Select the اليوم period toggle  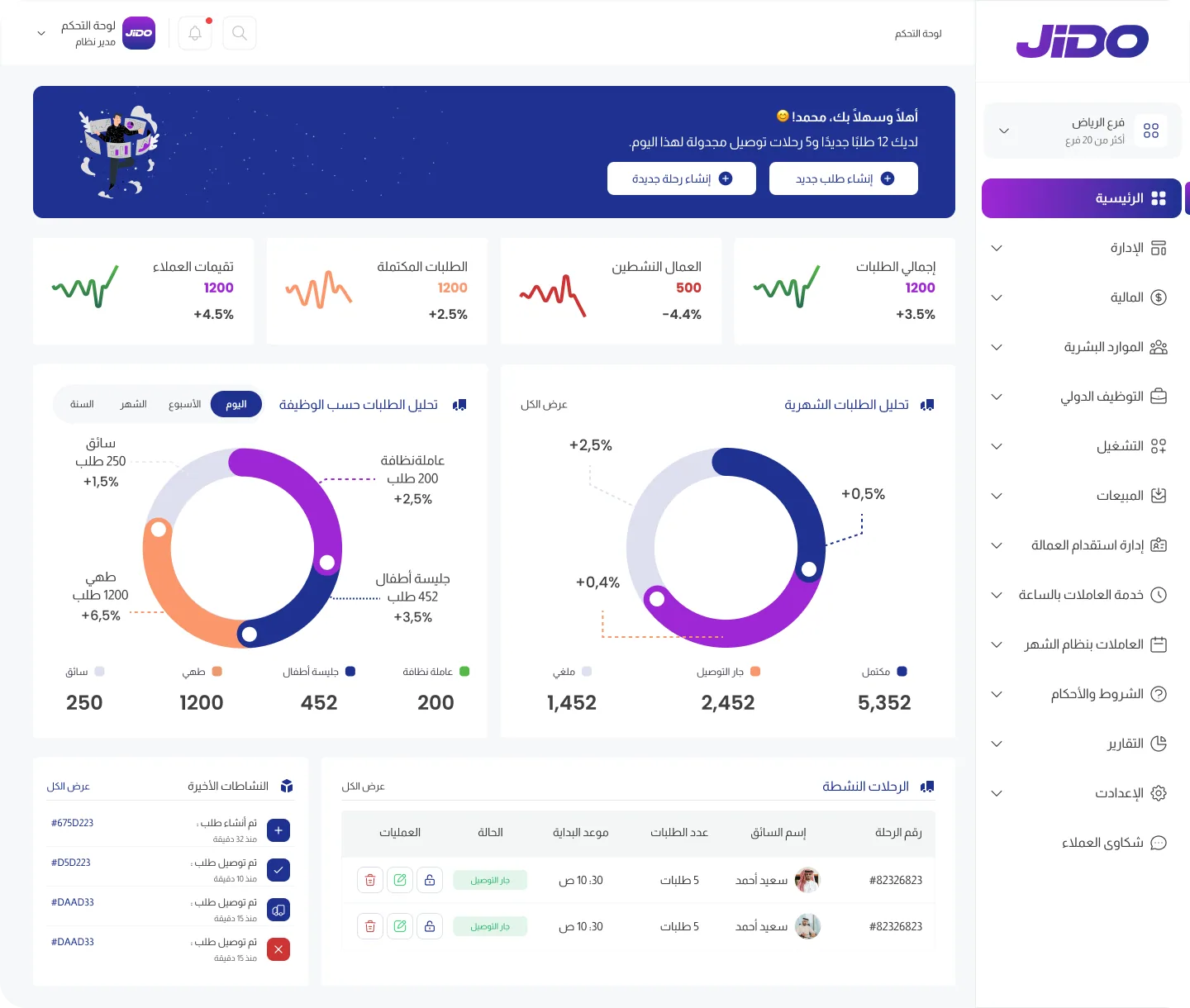point(236,404)
